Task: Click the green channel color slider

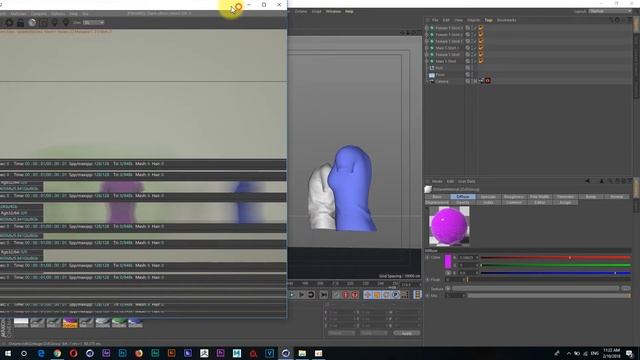Action: [556, 265]
